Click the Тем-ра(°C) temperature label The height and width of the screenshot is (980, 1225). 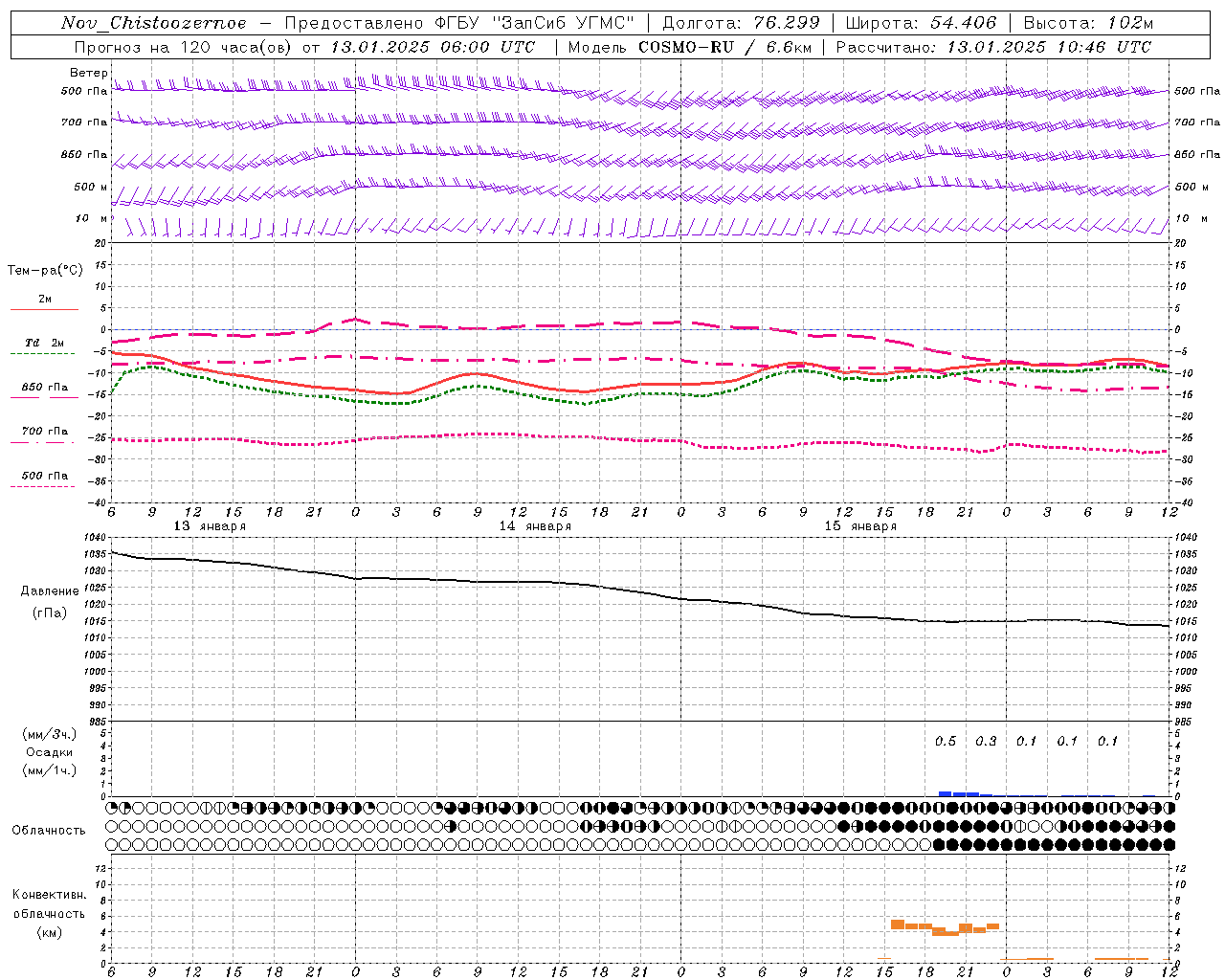[45, 271]
